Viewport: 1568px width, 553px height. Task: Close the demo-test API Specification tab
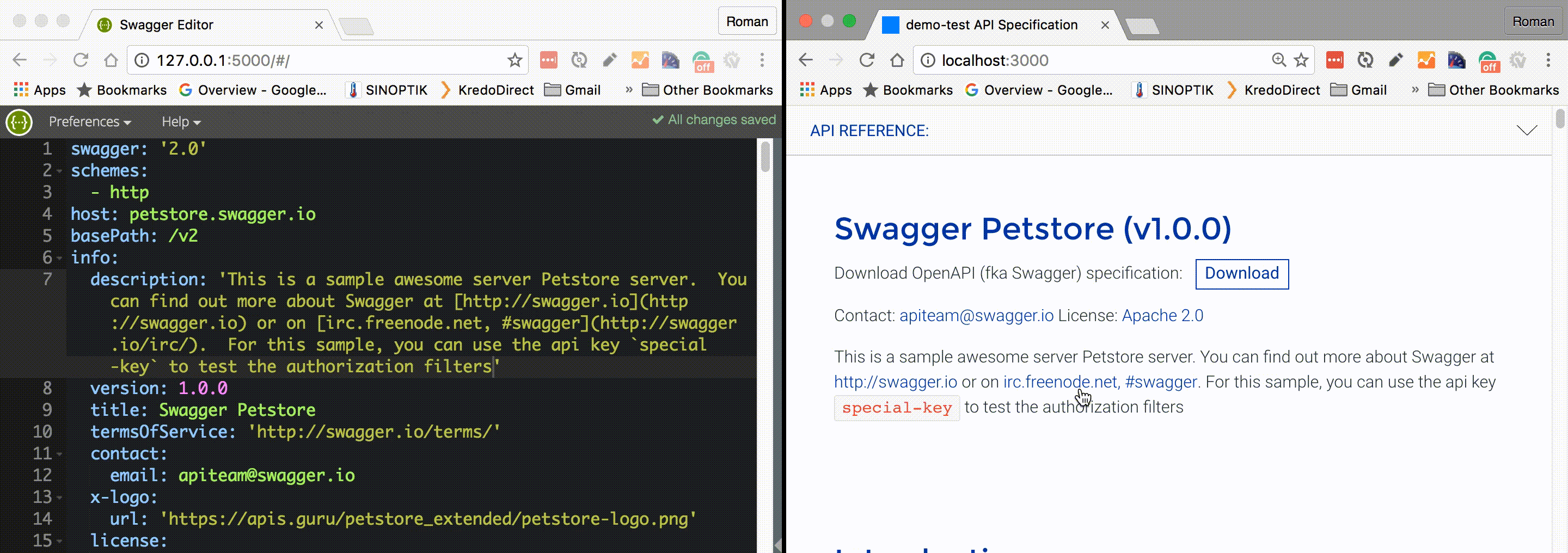(x=1105, y=25)
